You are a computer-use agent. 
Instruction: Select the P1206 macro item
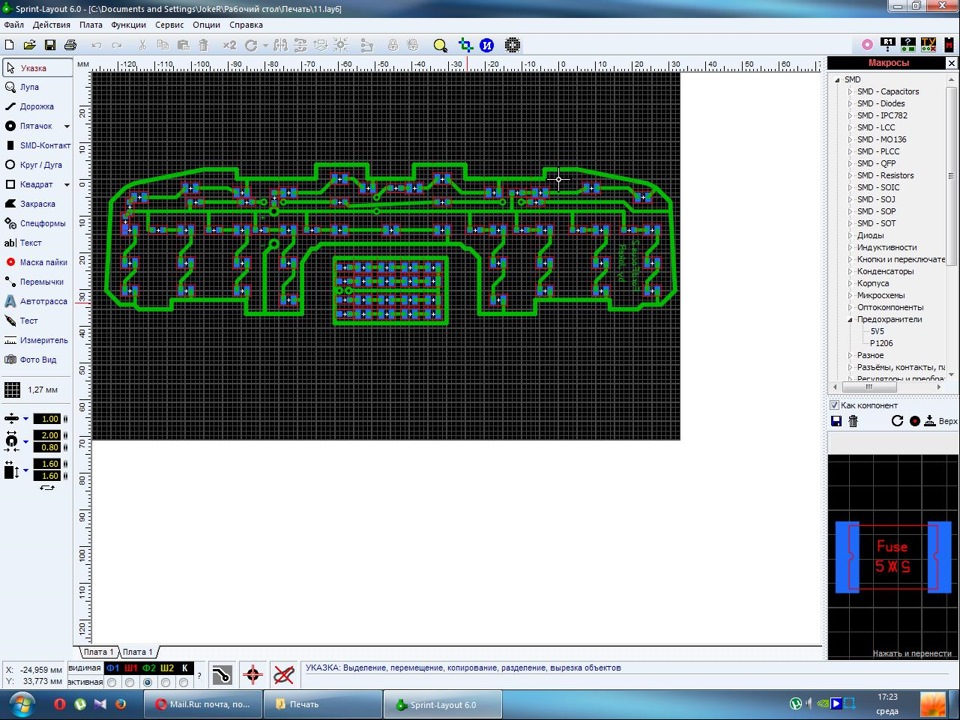click(881, 343)
